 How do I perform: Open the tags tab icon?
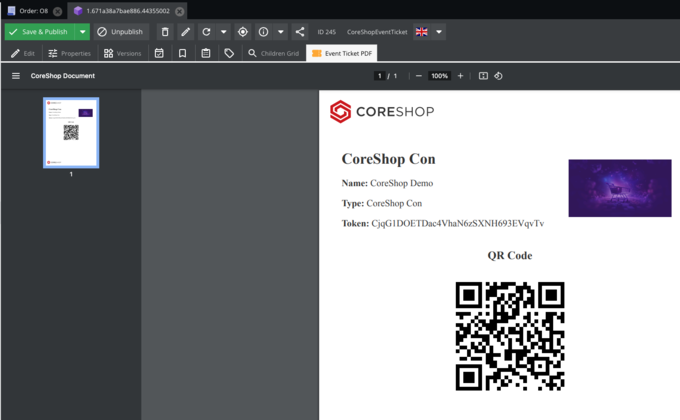(x=229, y=53)
